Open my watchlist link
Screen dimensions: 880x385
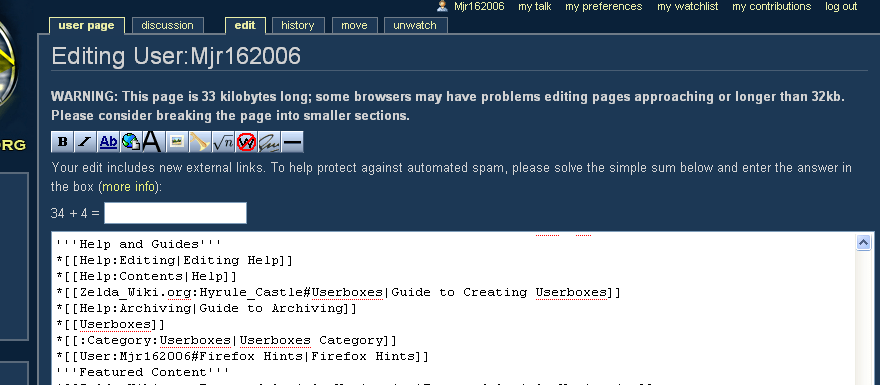pyautogui.click(x=687, y=7)
